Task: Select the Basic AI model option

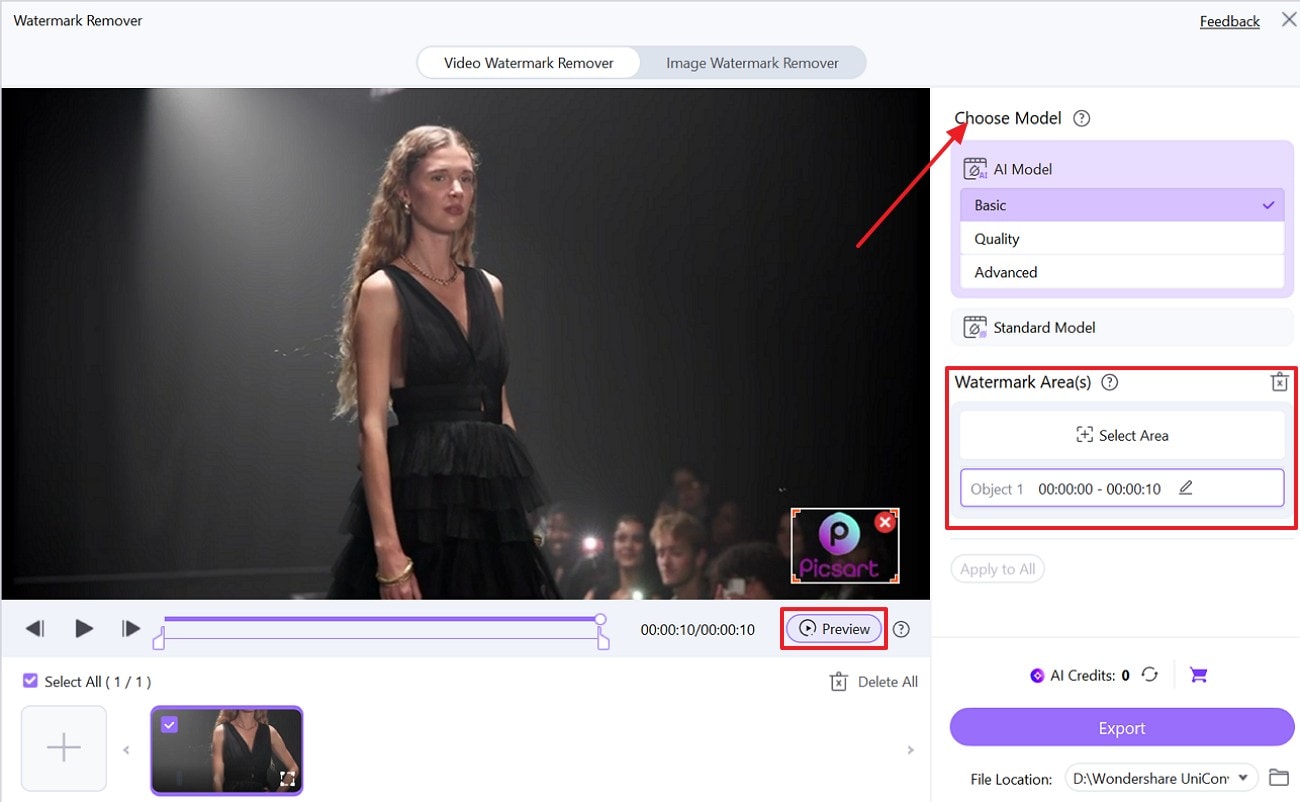Action: [1120, 205]
